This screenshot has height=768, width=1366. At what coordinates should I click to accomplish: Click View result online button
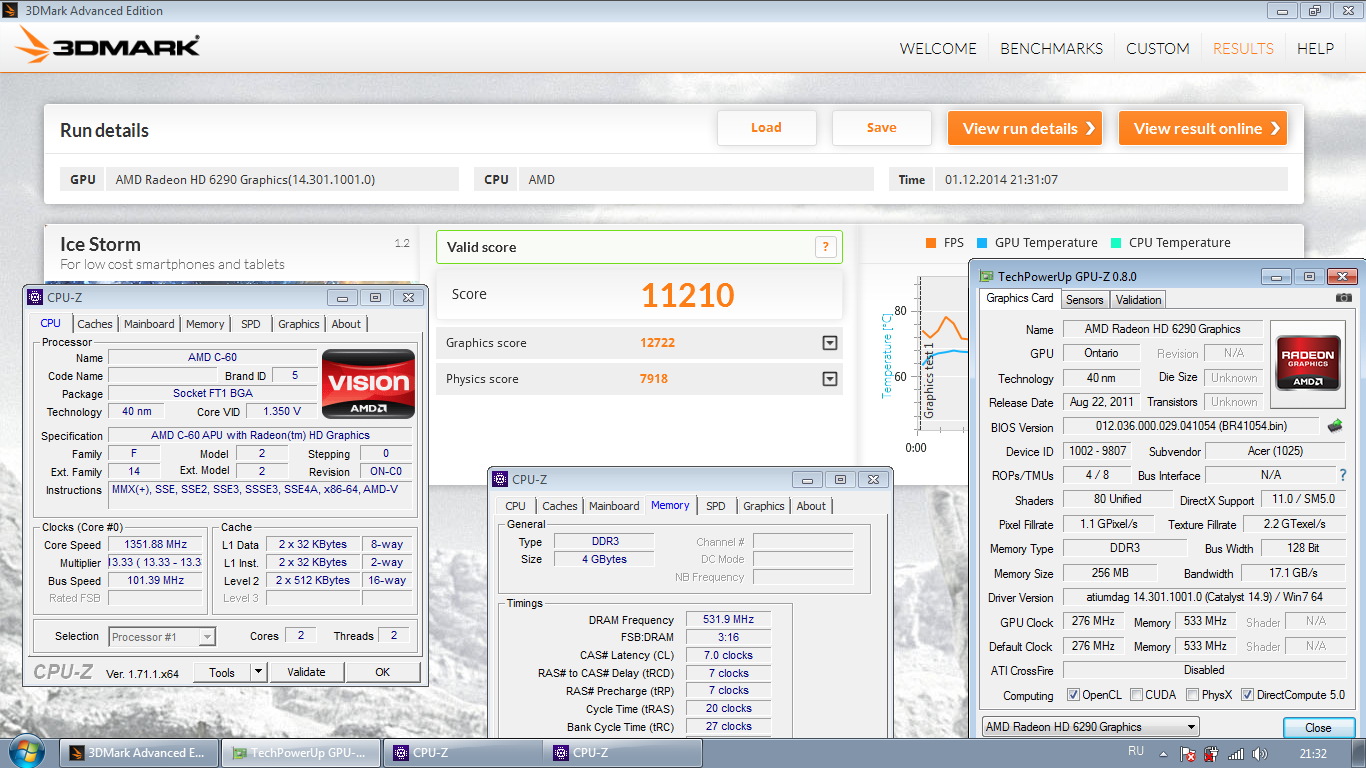pyautogui.click(x=1203, y=128)
